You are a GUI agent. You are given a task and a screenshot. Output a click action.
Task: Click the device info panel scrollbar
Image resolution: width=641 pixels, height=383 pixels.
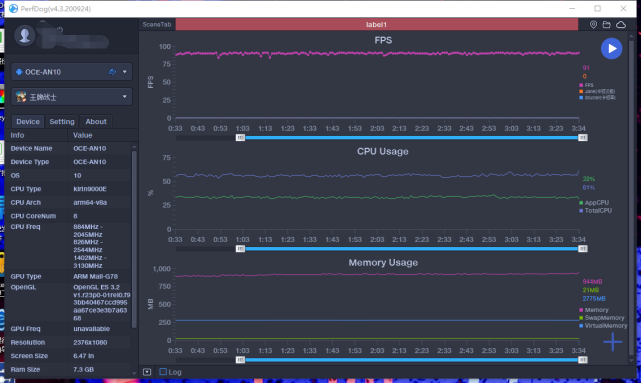coord(134,239)
